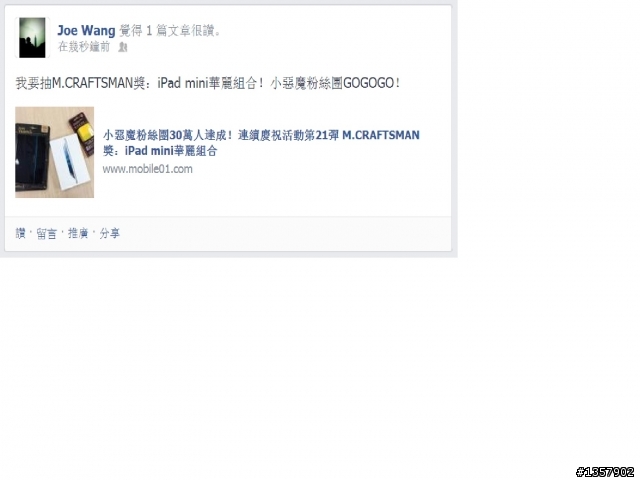Click the status text starting with 我要抽M.CRAFTSMAN獎
The height and width of the screenshot is (480, 640).
[207, 83]
